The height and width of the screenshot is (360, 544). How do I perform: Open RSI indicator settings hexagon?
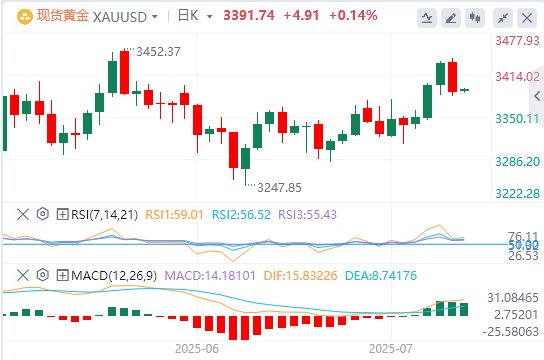43,214
